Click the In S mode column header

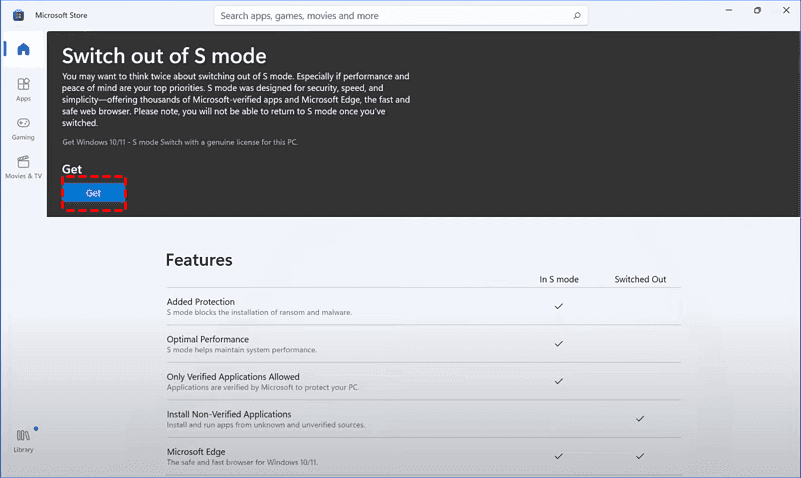[558, 279]
